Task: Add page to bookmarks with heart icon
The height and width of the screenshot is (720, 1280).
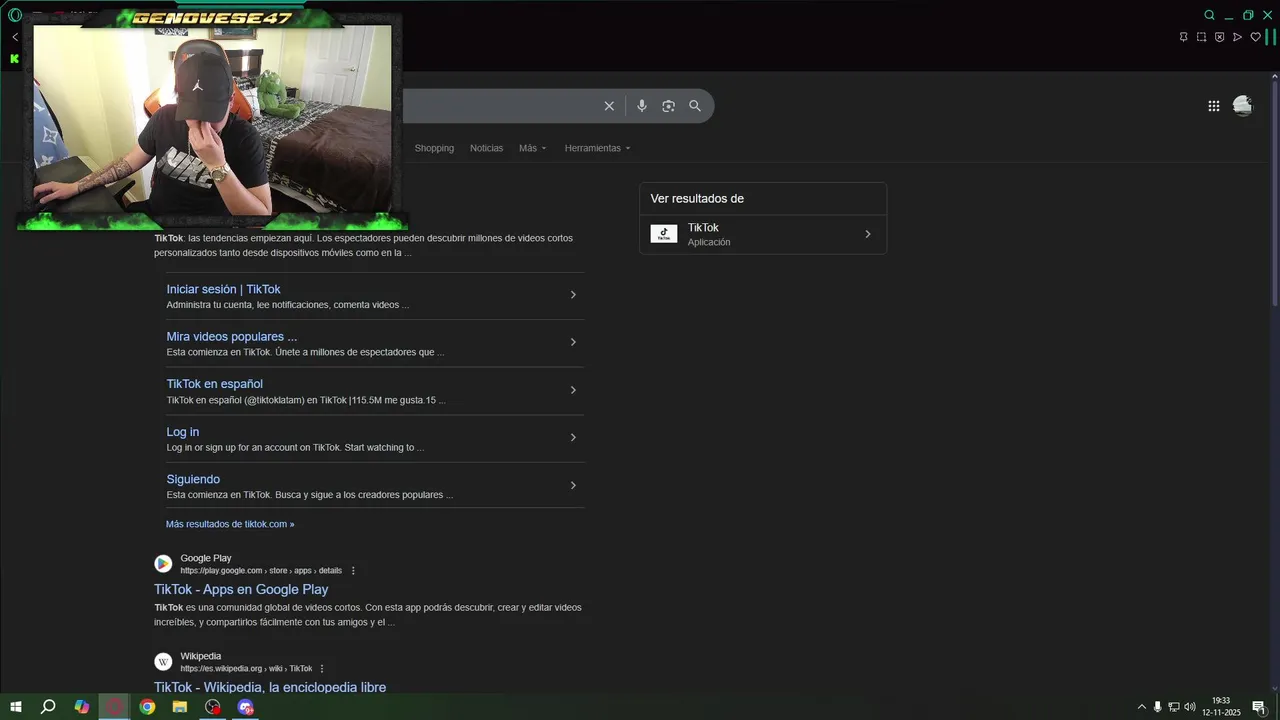Action: (1256, 37)
